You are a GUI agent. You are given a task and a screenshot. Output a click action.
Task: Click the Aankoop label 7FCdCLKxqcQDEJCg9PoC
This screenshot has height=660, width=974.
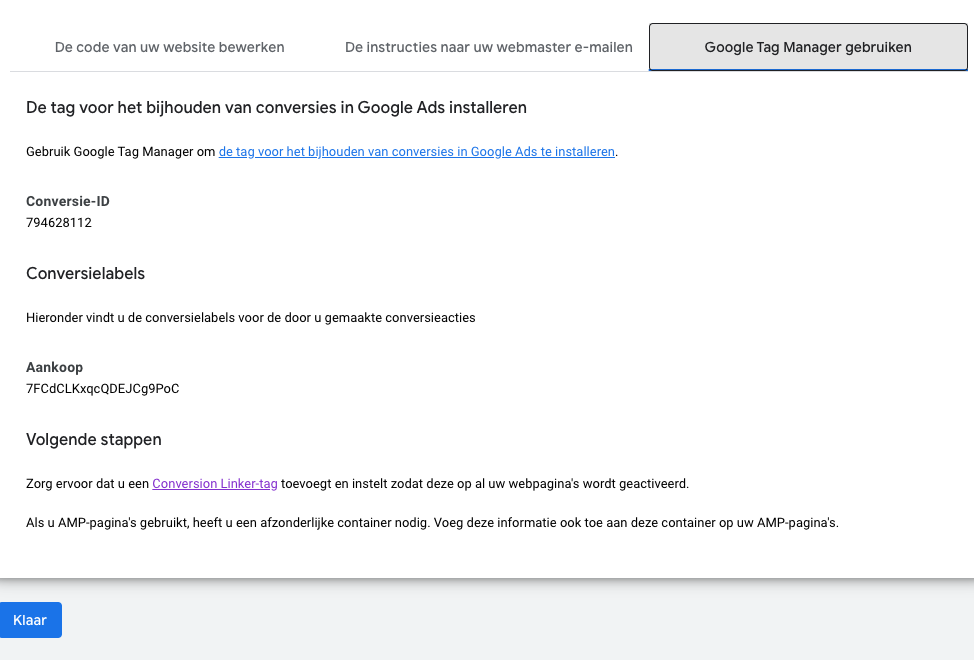[x=102, y=389]
